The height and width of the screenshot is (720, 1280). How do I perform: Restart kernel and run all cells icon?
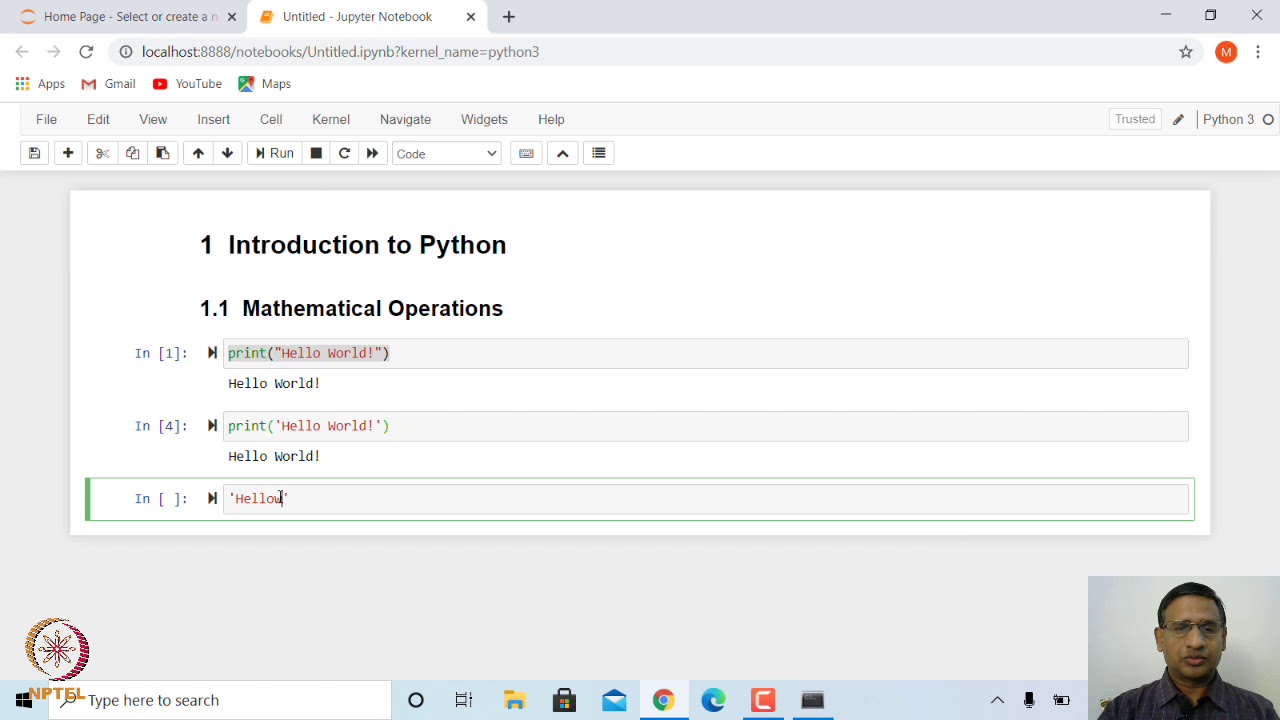click(x=372, y=153)
